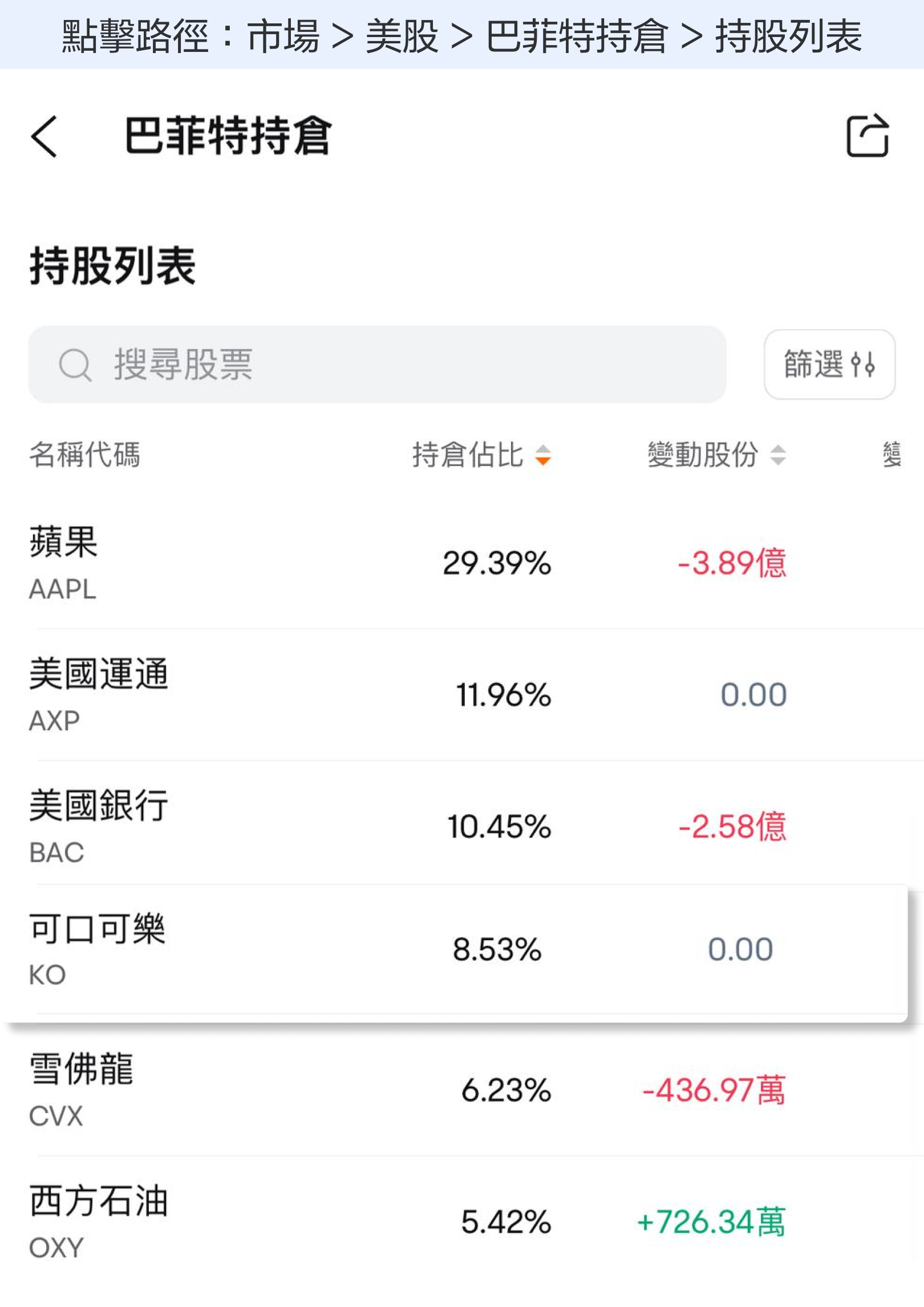The width and height of the screenshot is (924, 1307).
Task: View 西方石油 OXY stock details
Action: coord(98,1222)
